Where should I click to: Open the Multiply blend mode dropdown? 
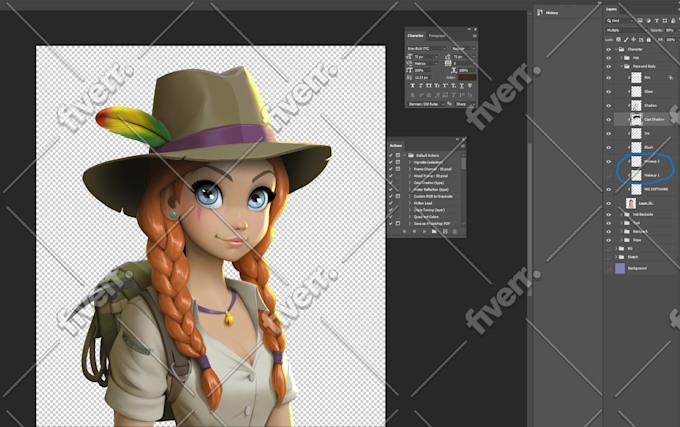pos(626,30)
